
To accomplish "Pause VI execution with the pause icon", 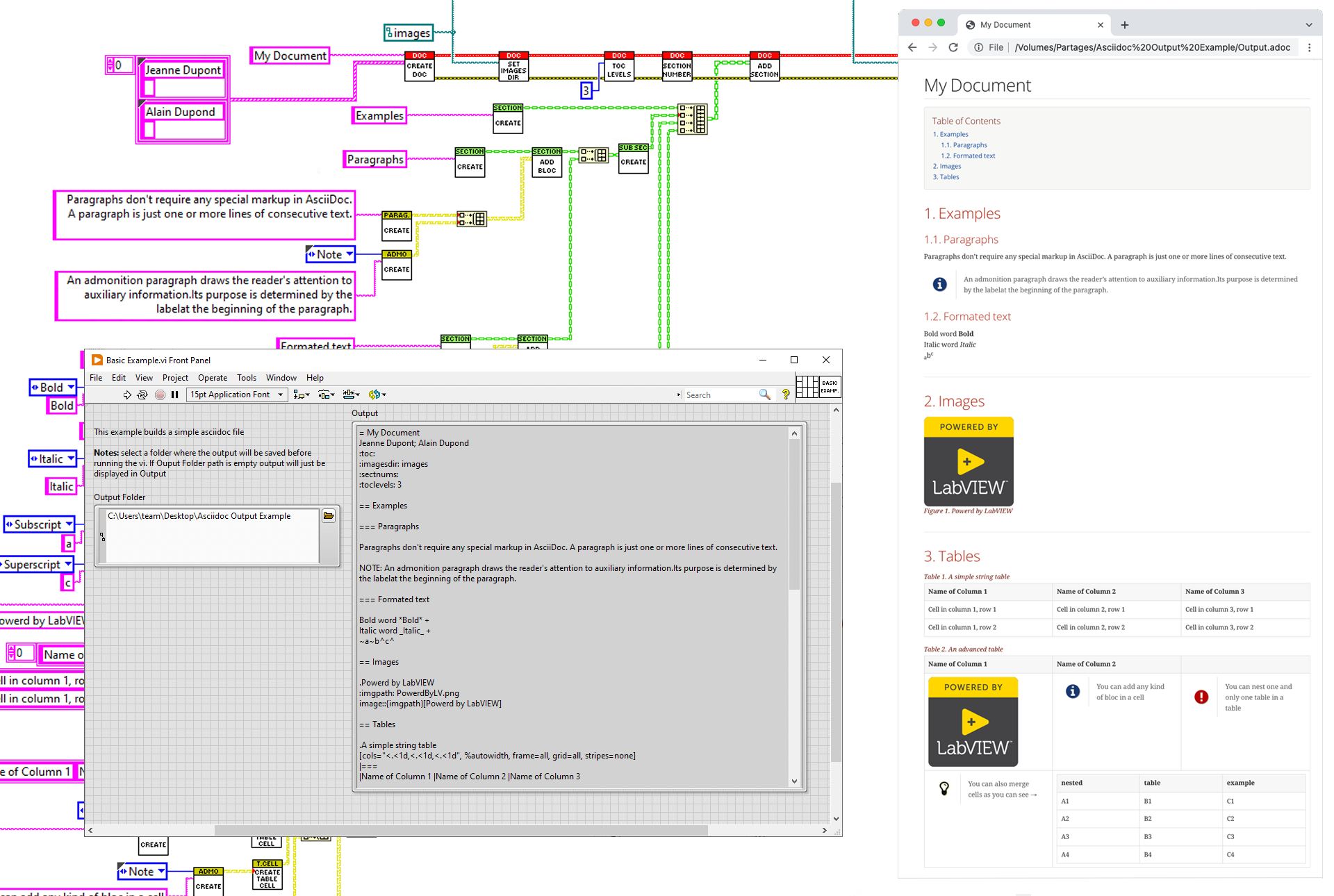I will pos(174,394).
